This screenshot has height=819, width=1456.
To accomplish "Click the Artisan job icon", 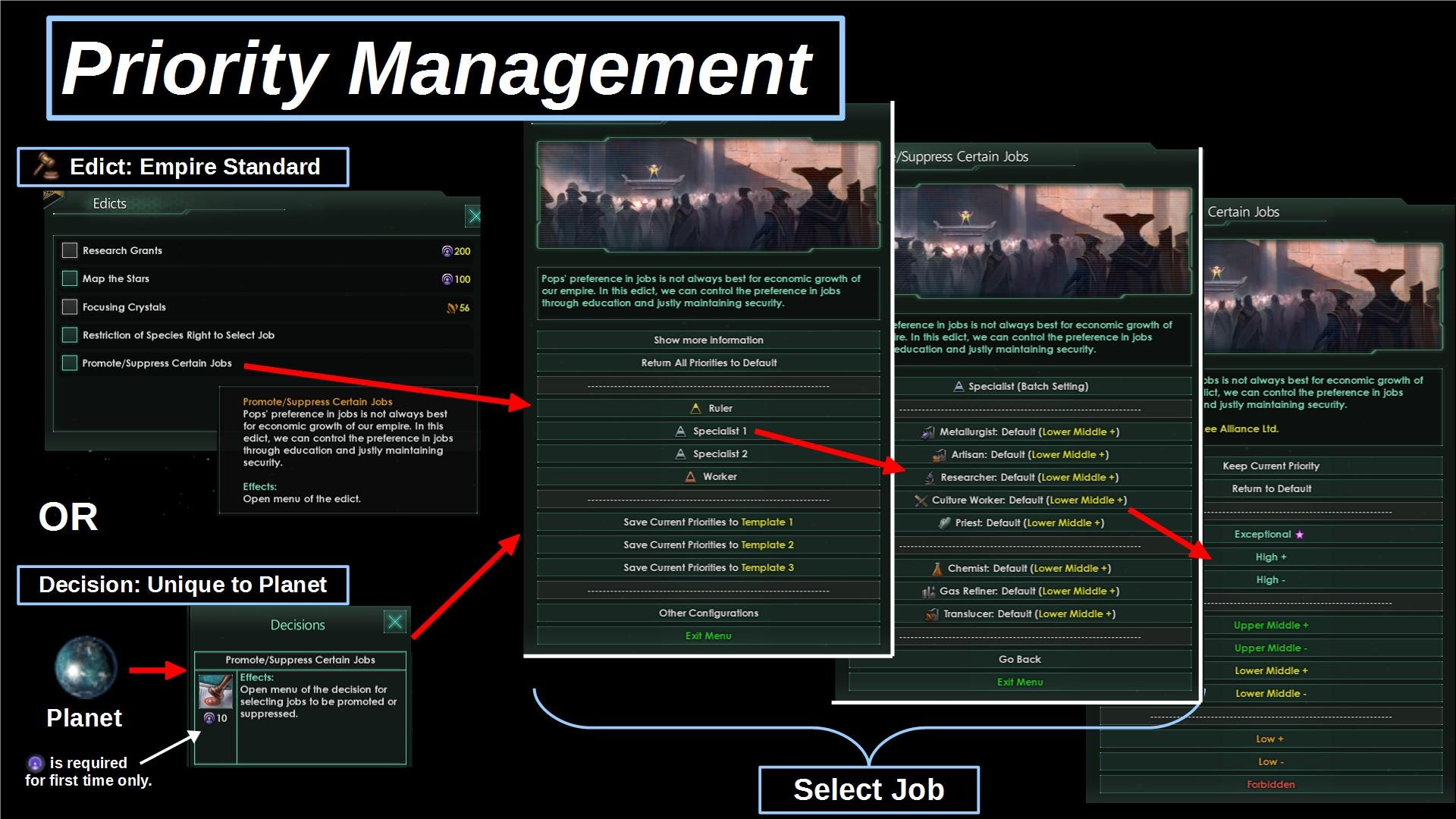I will point(940,455).
